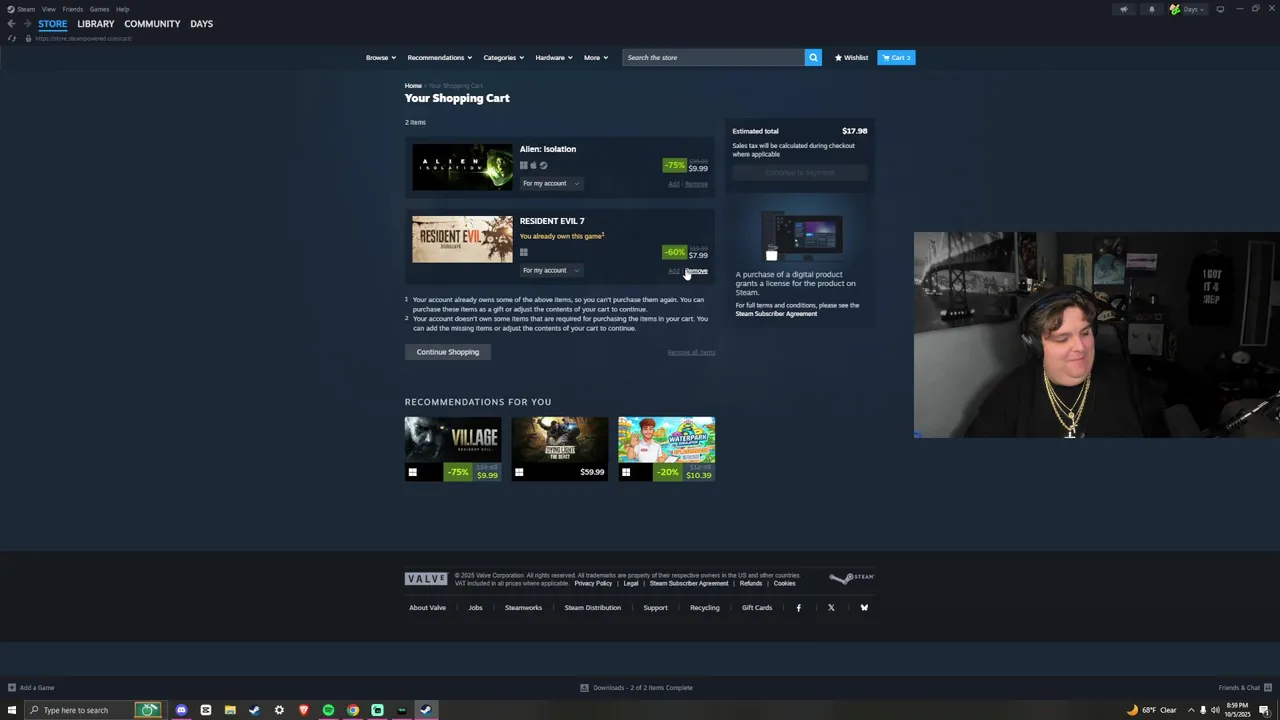Click the Steam logo in footer
The height and width of the screenshot is (720, 1280).
tap(851, 577)
